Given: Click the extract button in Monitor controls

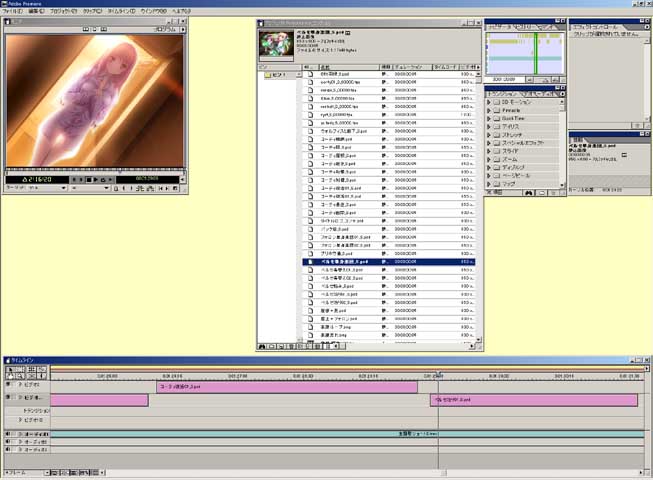Looking at the screenshot, I should (150, 189).
